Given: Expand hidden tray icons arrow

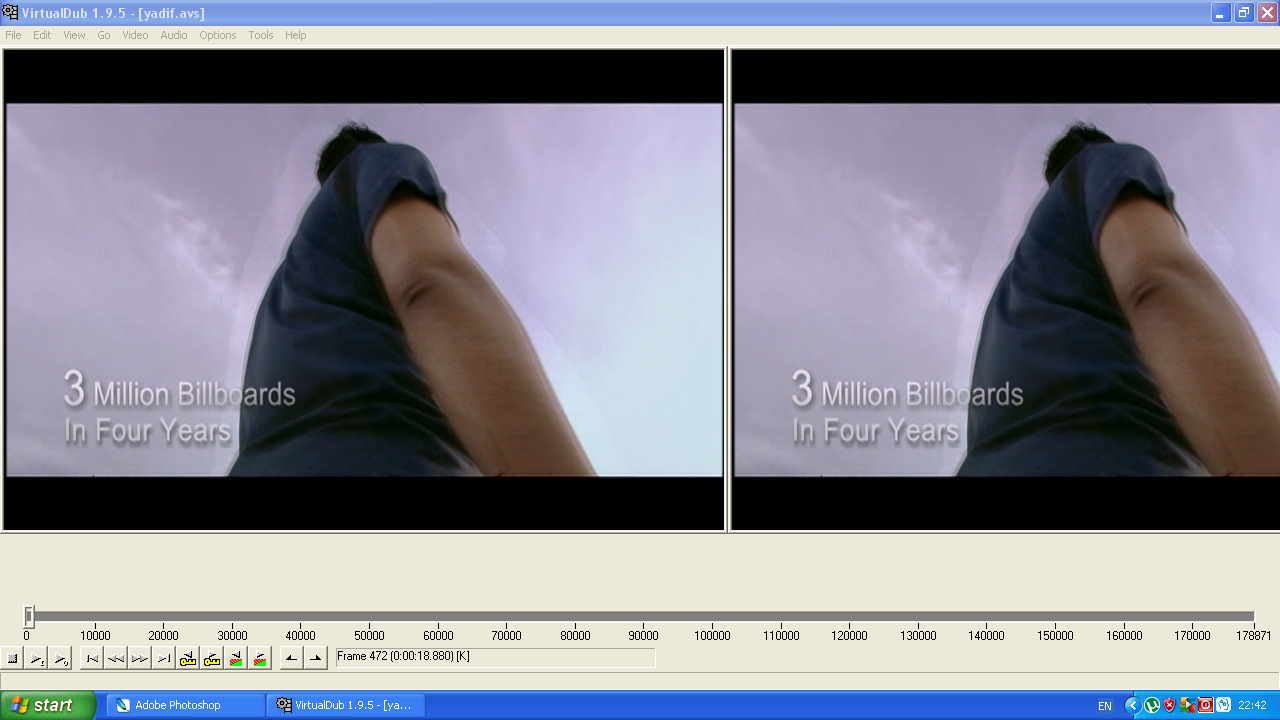Looking at the screenshot, I should [x=1133, y=705].
